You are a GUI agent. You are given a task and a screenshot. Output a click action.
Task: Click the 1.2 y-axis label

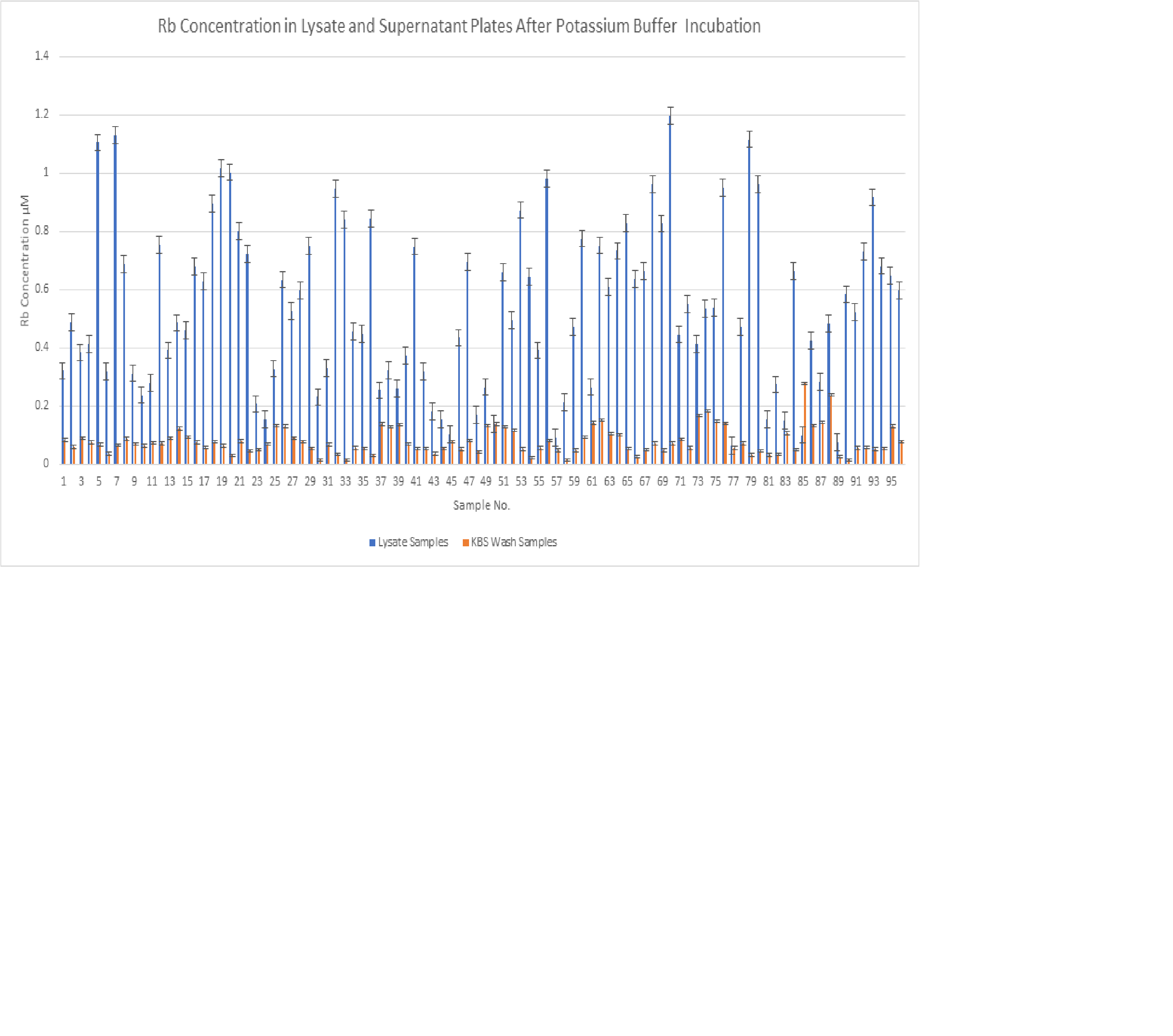point(42,114)
